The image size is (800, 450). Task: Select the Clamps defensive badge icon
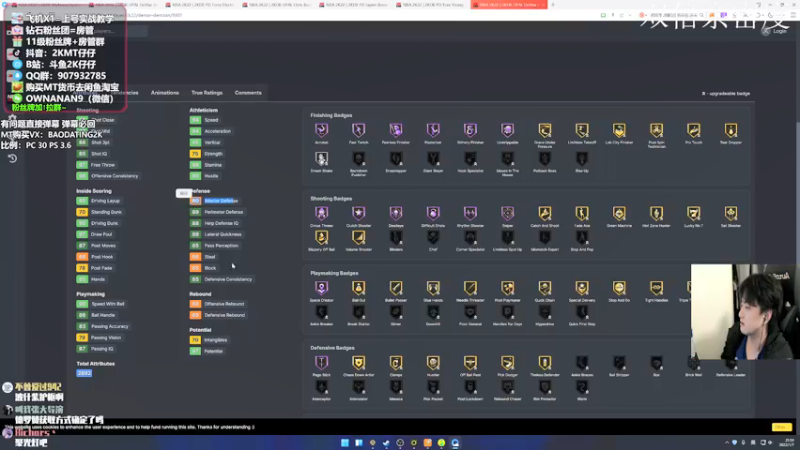pyautogui.click(x=396, y=363)
